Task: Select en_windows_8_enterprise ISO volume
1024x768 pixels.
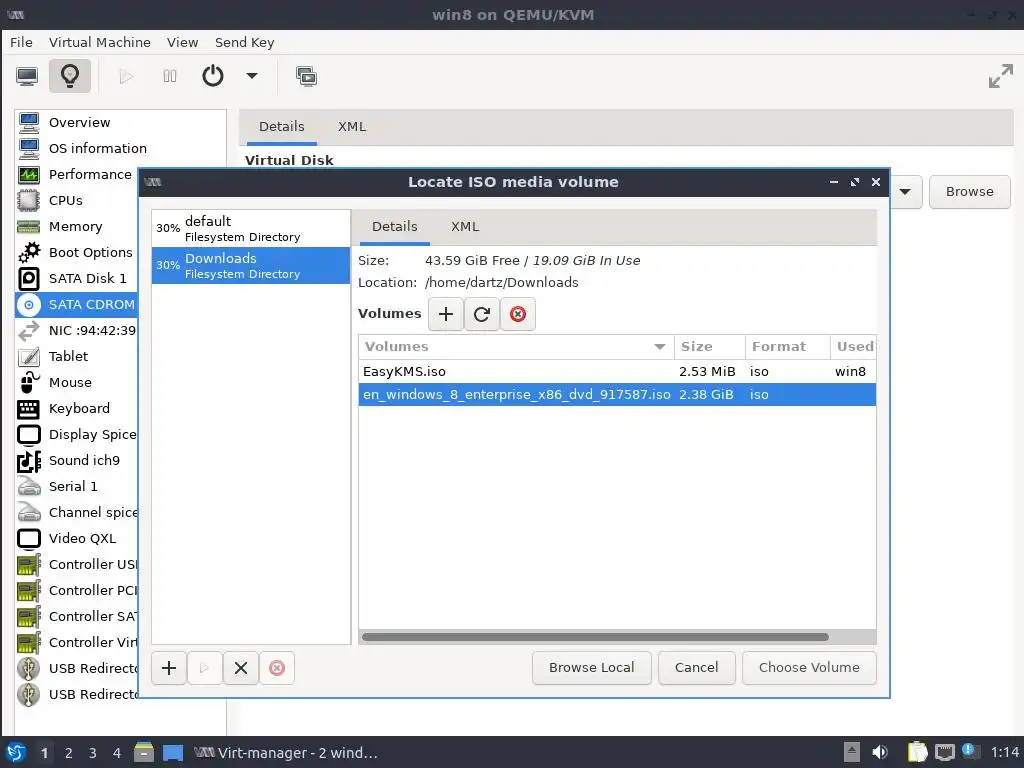Action: (x=616, y=394)
